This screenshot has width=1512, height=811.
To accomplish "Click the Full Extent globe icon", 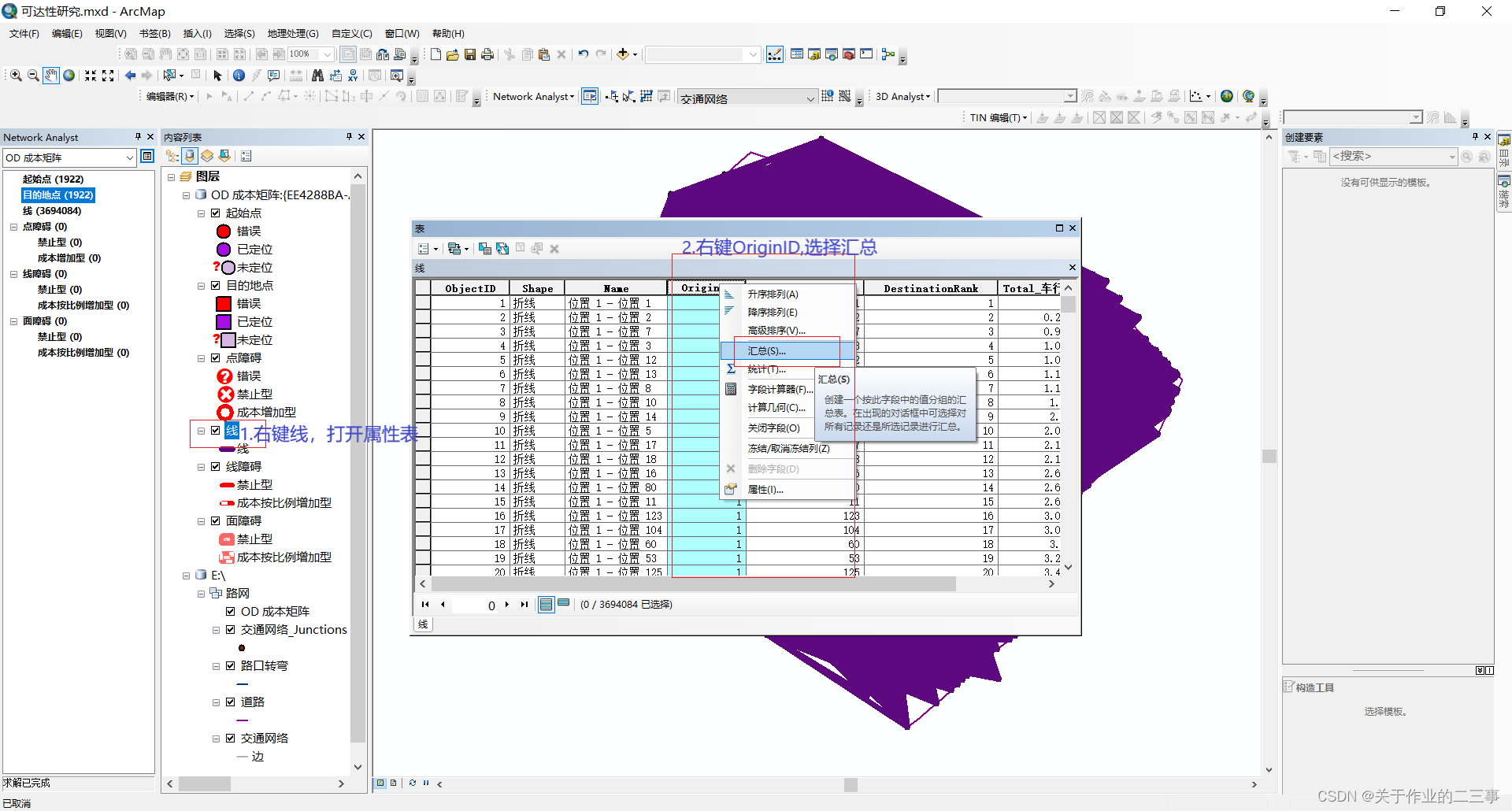I will tap(69, 76).
